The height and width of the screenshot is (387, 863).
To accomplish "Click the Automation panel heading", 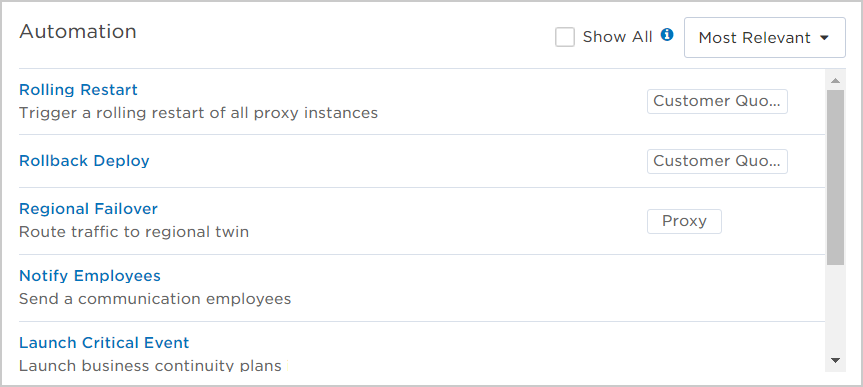I will click(x=78, y=31).
